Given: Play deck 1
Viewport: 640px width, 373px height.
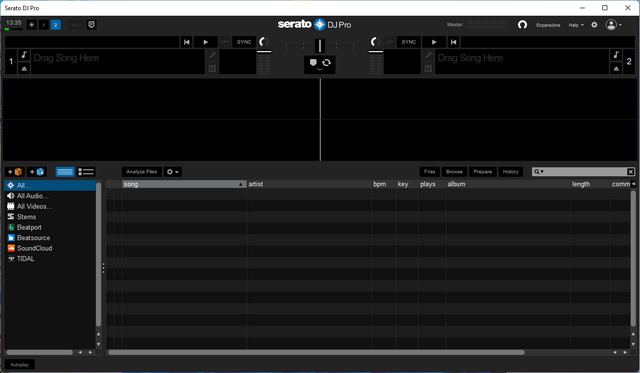Looking at the screenshot, I should coord(205,42).
